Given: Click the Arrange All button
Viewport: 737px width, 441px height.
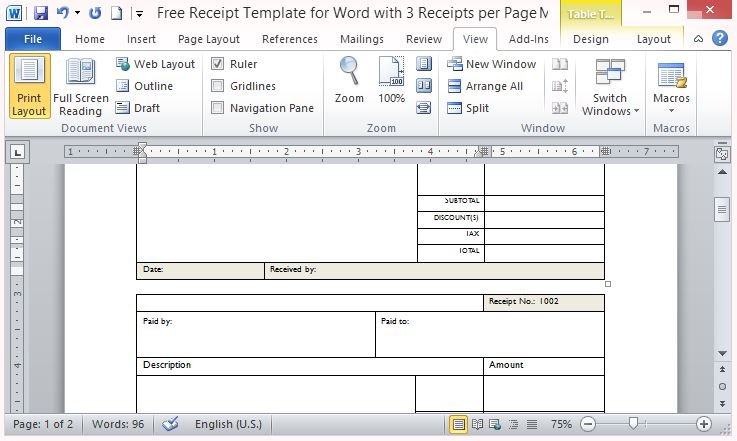Looking at the screenshot, I should click(484, 86).
